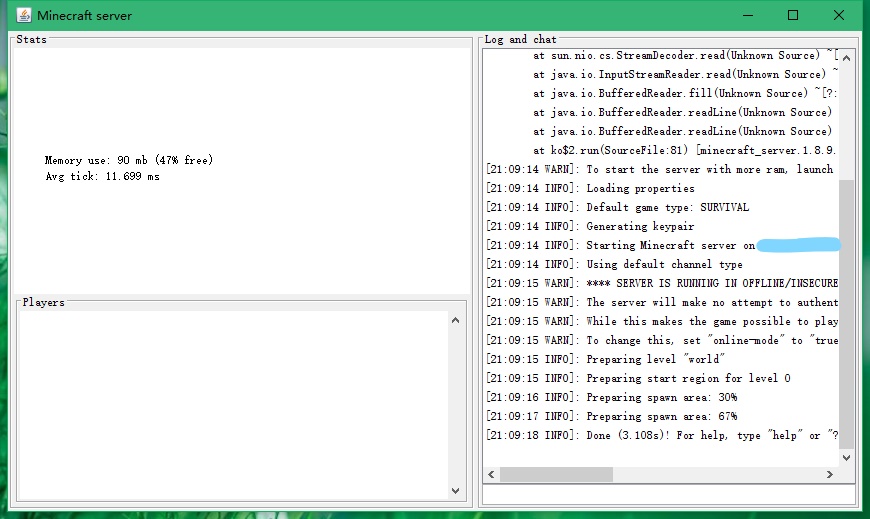Screen dimensions: 870x519
Task: Minimize the Minecraft server window
Action: [746, 15]
